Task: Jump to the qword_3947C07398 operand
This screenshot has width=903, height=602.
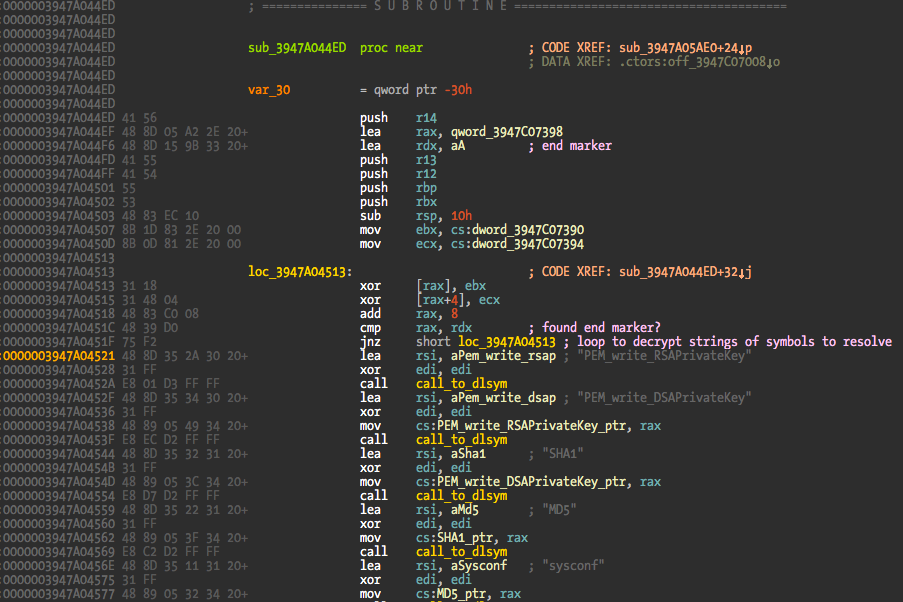Action: (506, 132)
